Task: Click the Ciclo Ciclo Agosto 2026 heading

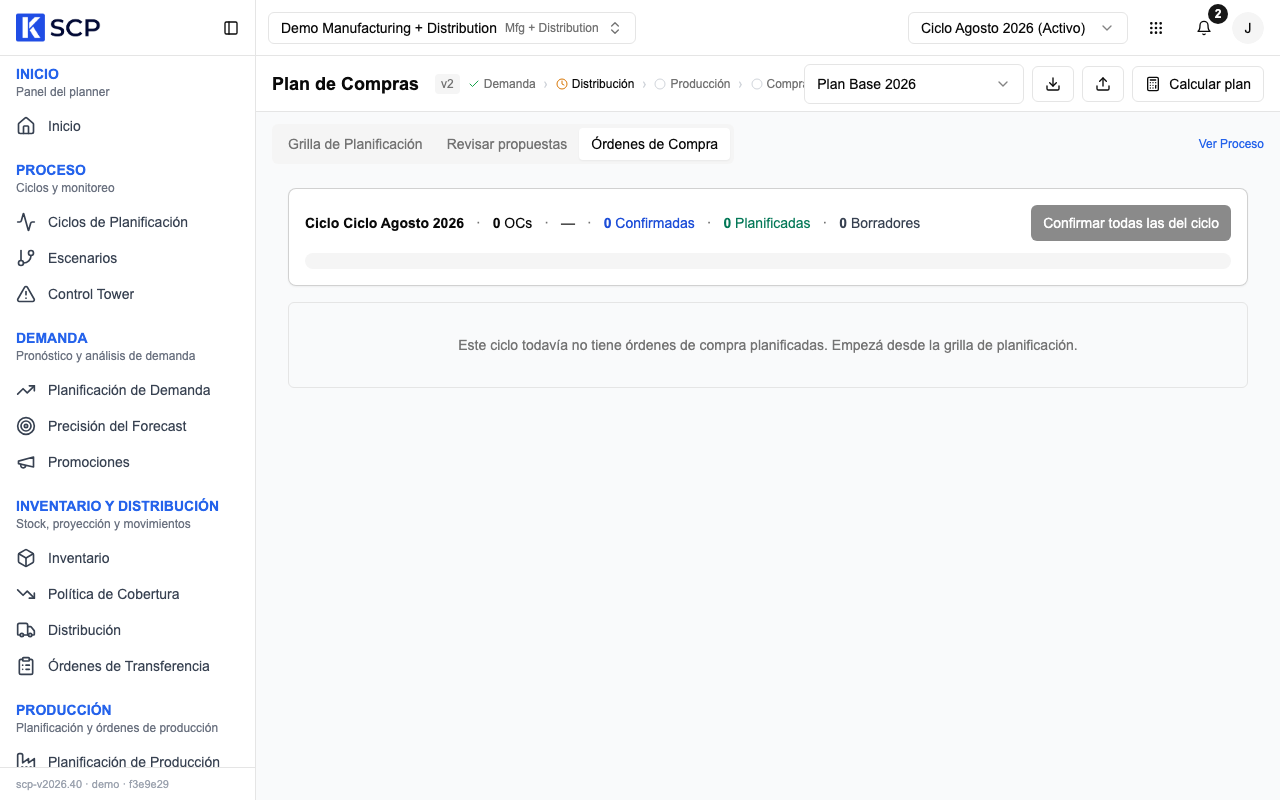Action: coord(384,223)
